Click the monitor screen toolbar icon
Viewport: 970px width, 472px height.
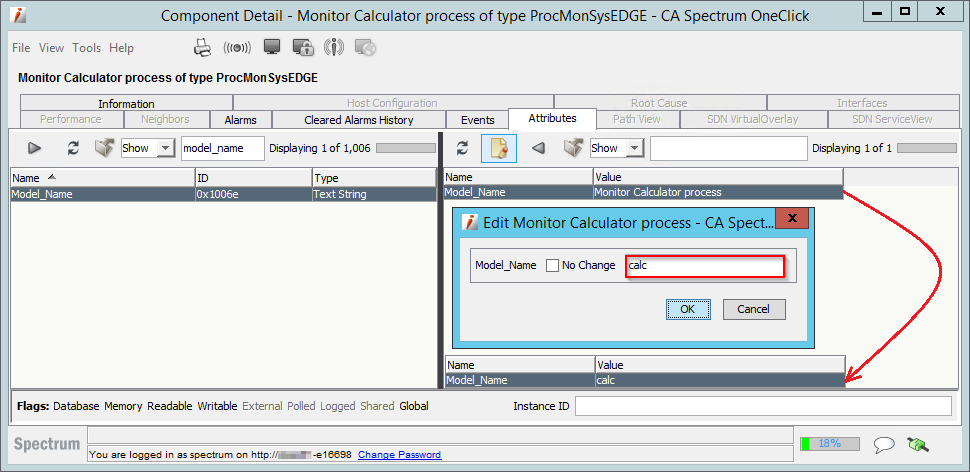[x=272, y=47]
